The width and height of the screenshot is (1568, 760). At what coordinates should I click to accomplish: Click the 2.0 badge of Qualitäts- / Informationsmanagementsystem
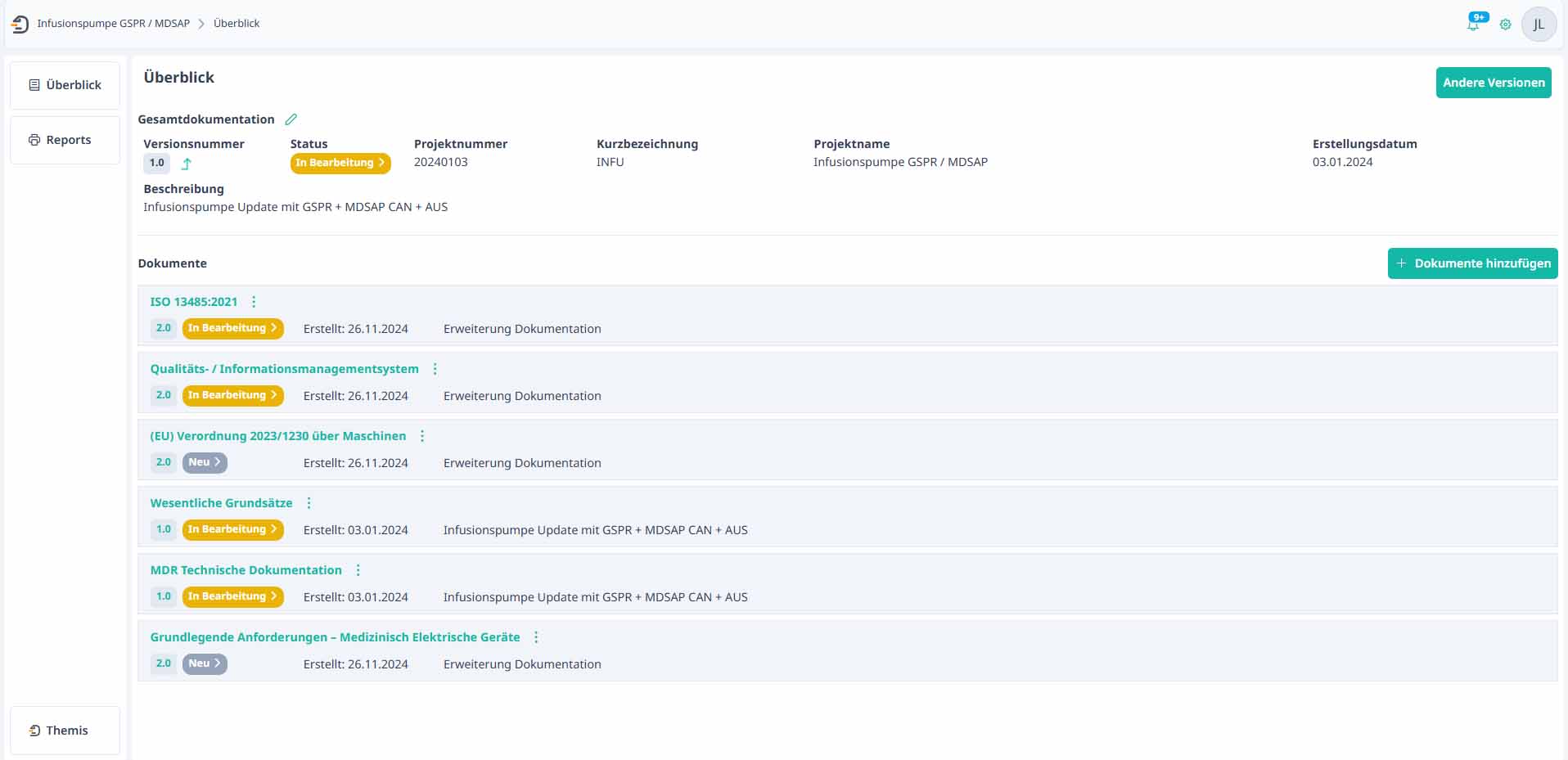(164, 395)
